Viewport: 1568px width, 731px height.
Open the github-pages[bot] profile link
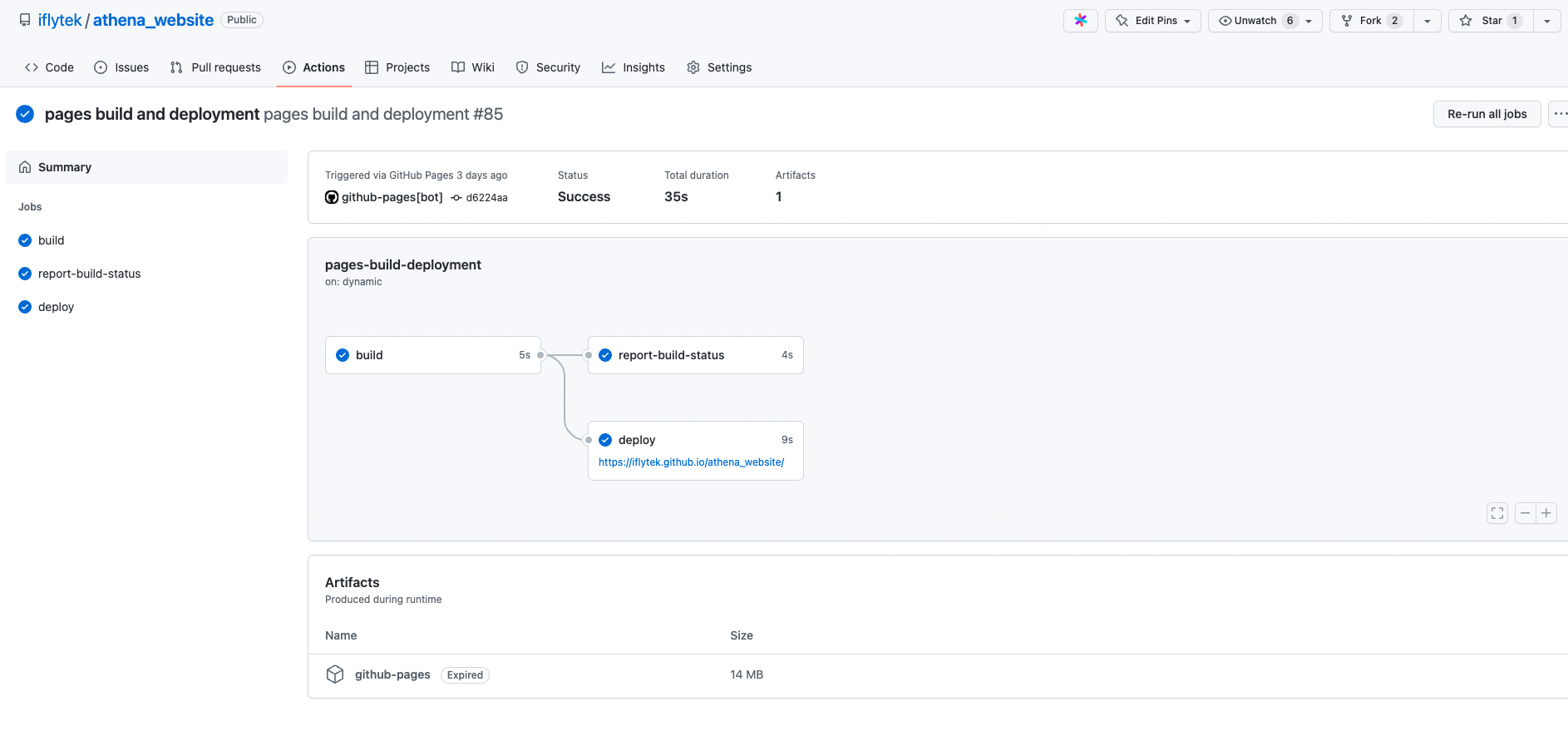click(x=392, y=197)
